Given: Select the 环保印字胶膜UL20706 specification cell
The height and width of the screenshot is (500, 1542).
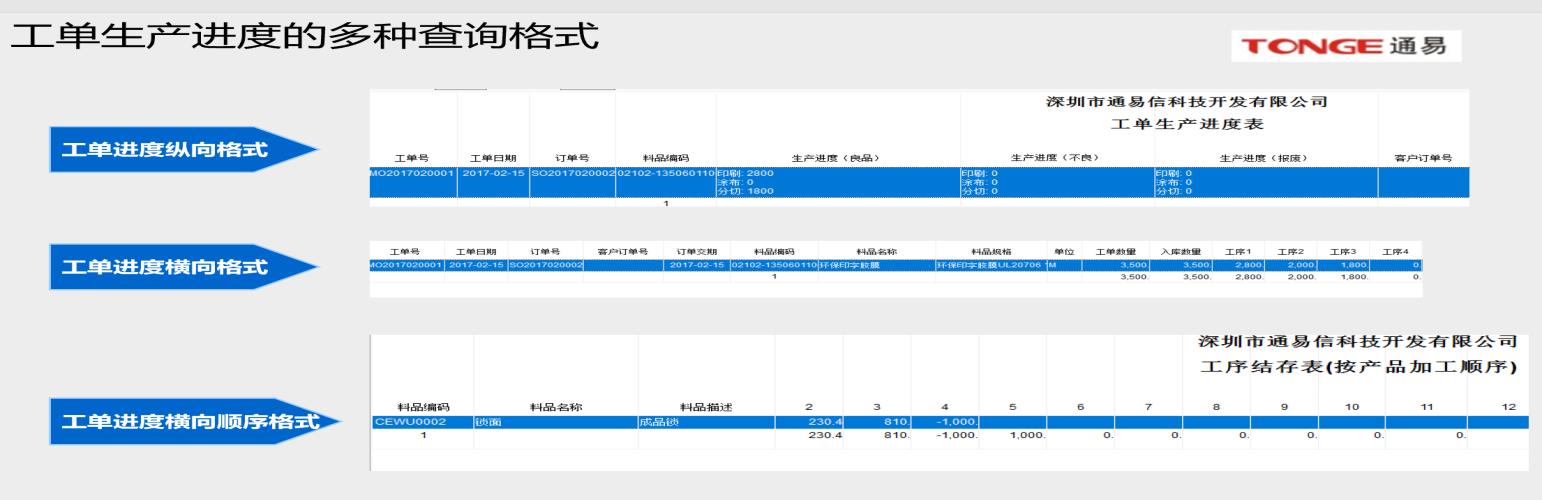Looking at the screenshot, I should click(989, 264).
